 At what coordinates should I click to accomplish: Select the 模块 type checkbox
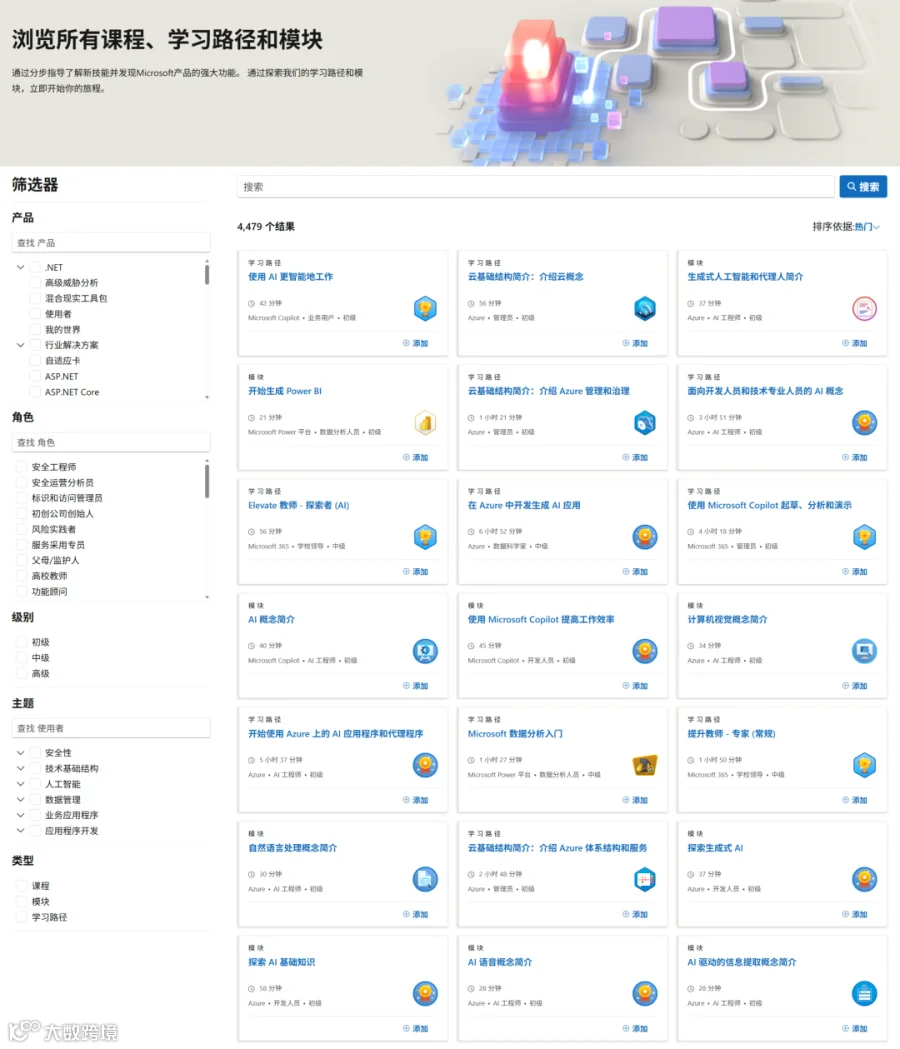point(21,902)
